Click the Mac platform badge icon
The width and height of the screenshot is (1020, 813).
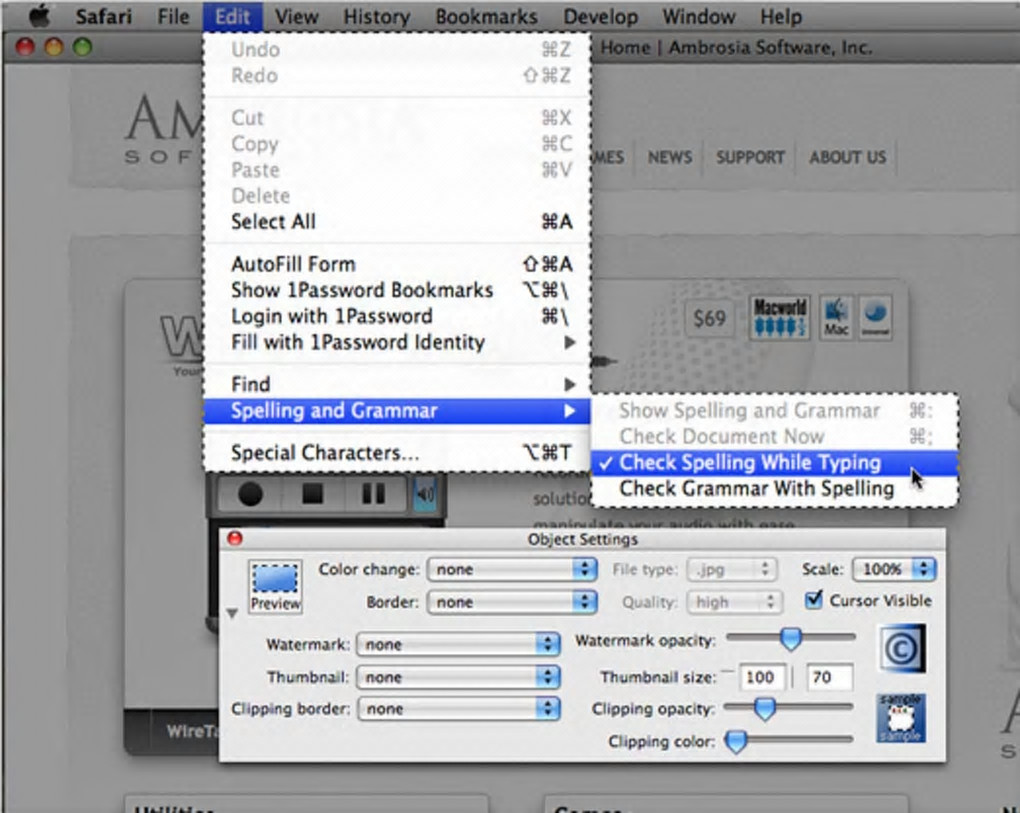pyautogui.click(x=836, y=317)
